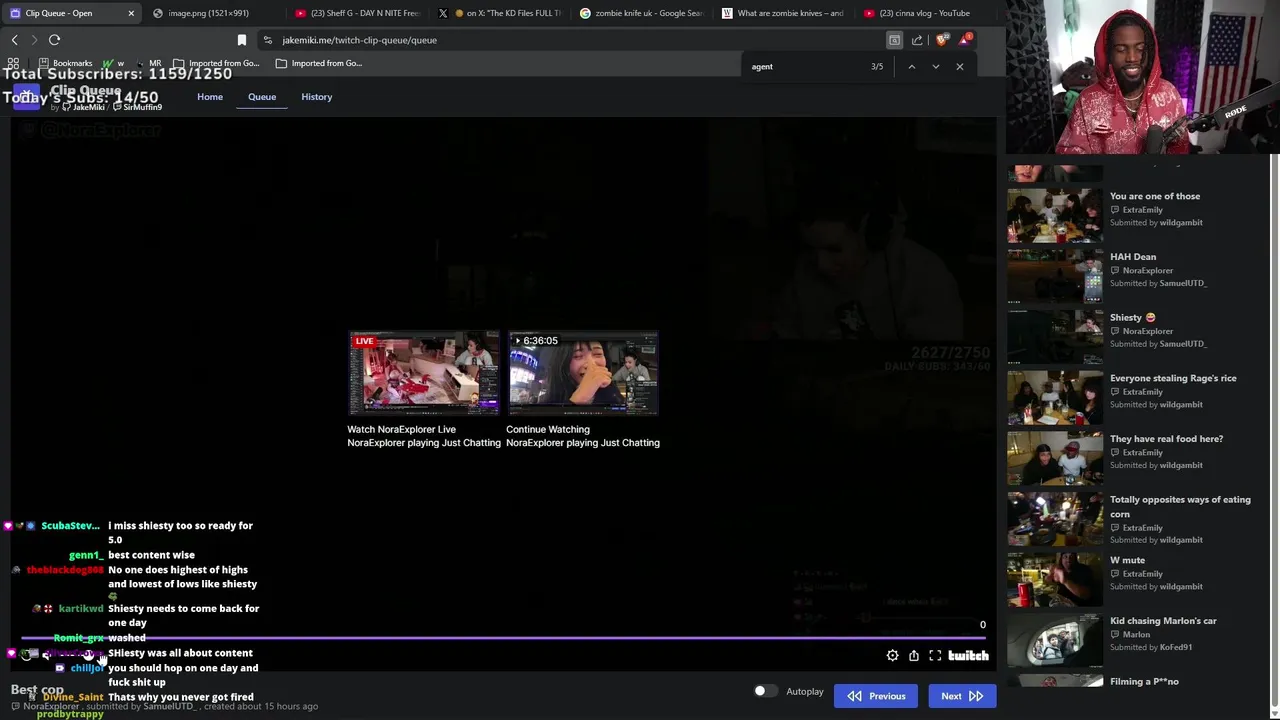Open queued clip They have real food here?
The image size is (1280, 720).
point(1166,439)
